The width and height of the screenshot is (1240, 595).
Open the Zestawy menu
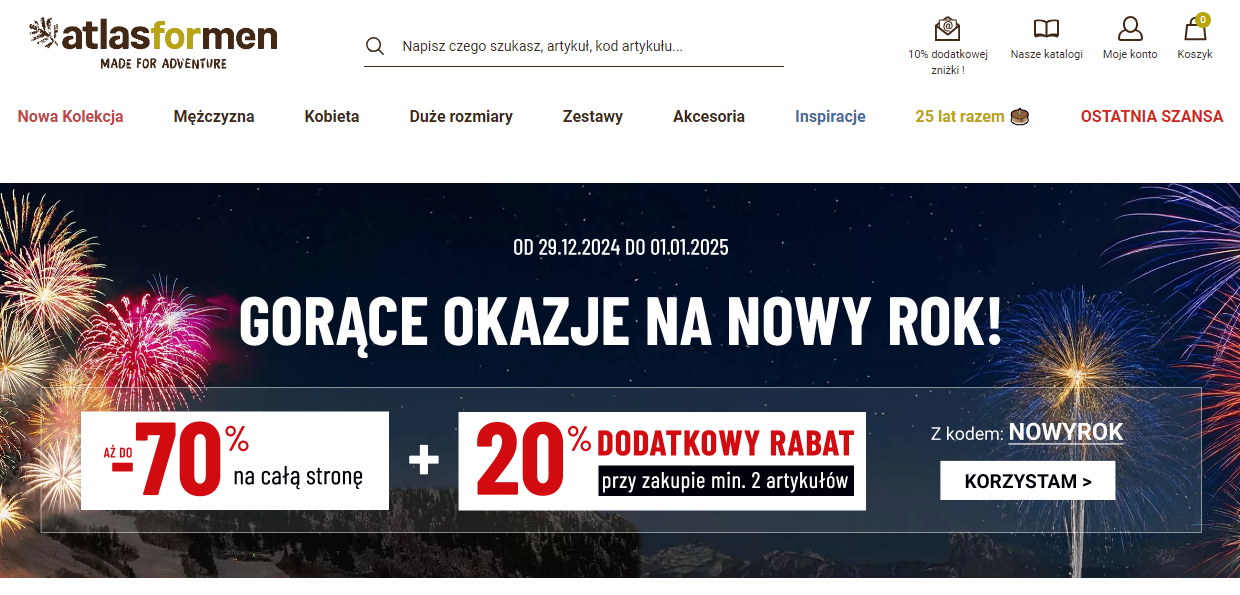(593, 116)
